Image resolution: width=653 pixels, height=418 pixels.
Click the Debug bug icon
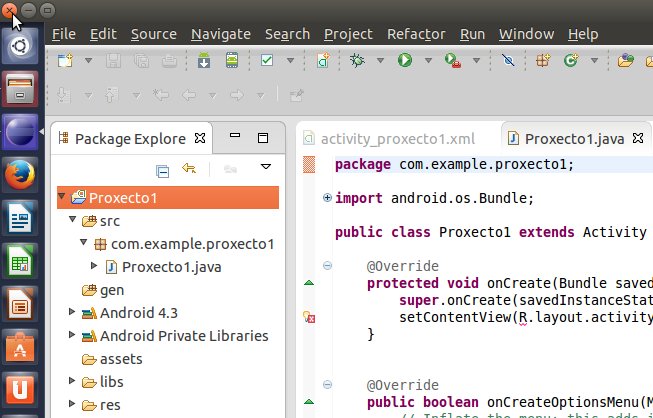click(x=357, y=61)
